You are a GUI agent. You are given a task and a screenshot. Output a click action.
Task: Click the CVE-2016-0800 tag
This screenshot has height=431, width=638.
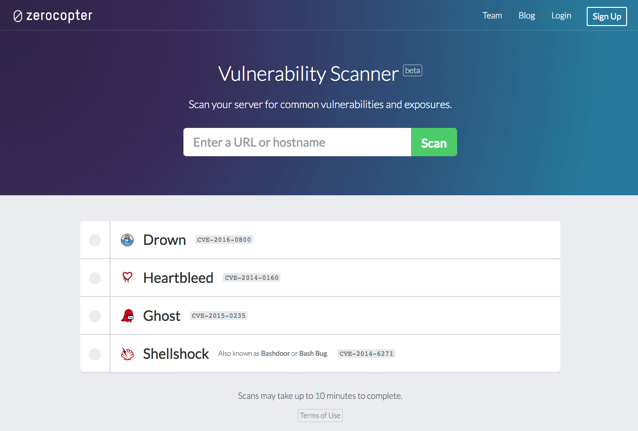[224, 240]
